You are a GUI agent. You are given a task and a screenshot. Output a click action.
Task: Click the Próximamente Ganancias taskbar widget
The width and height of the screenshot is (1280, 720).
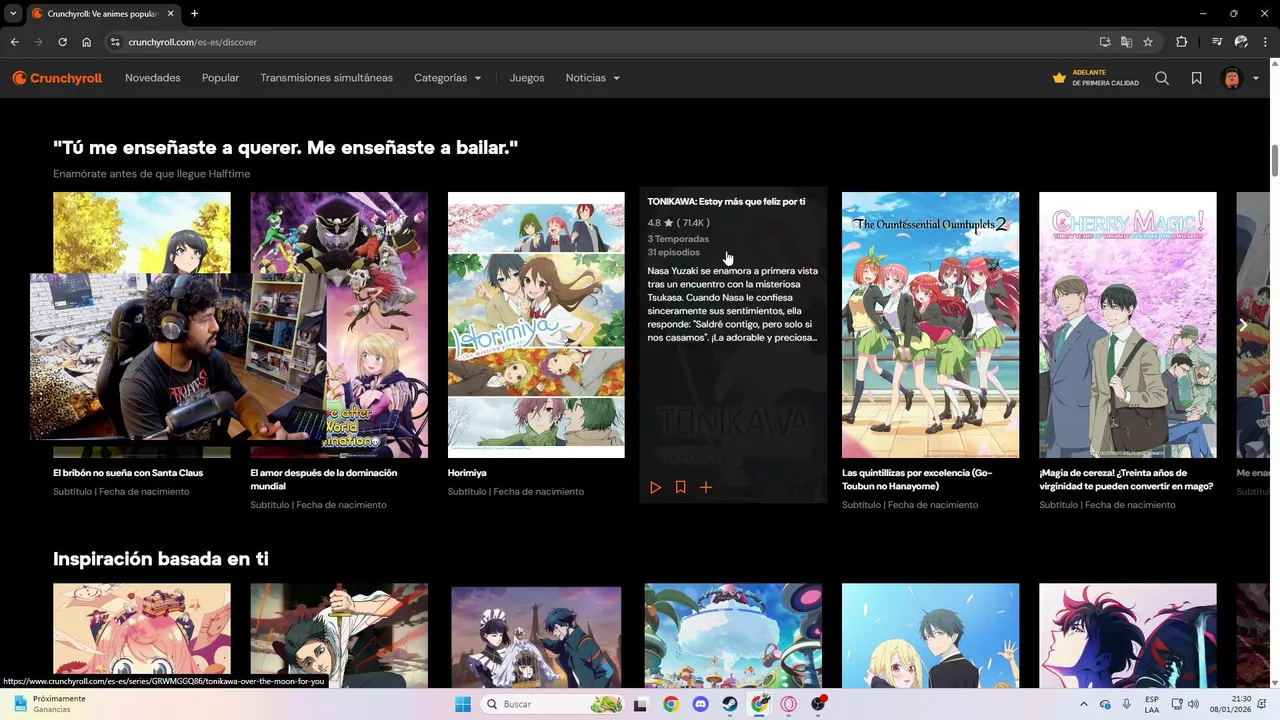click(48, 704)
